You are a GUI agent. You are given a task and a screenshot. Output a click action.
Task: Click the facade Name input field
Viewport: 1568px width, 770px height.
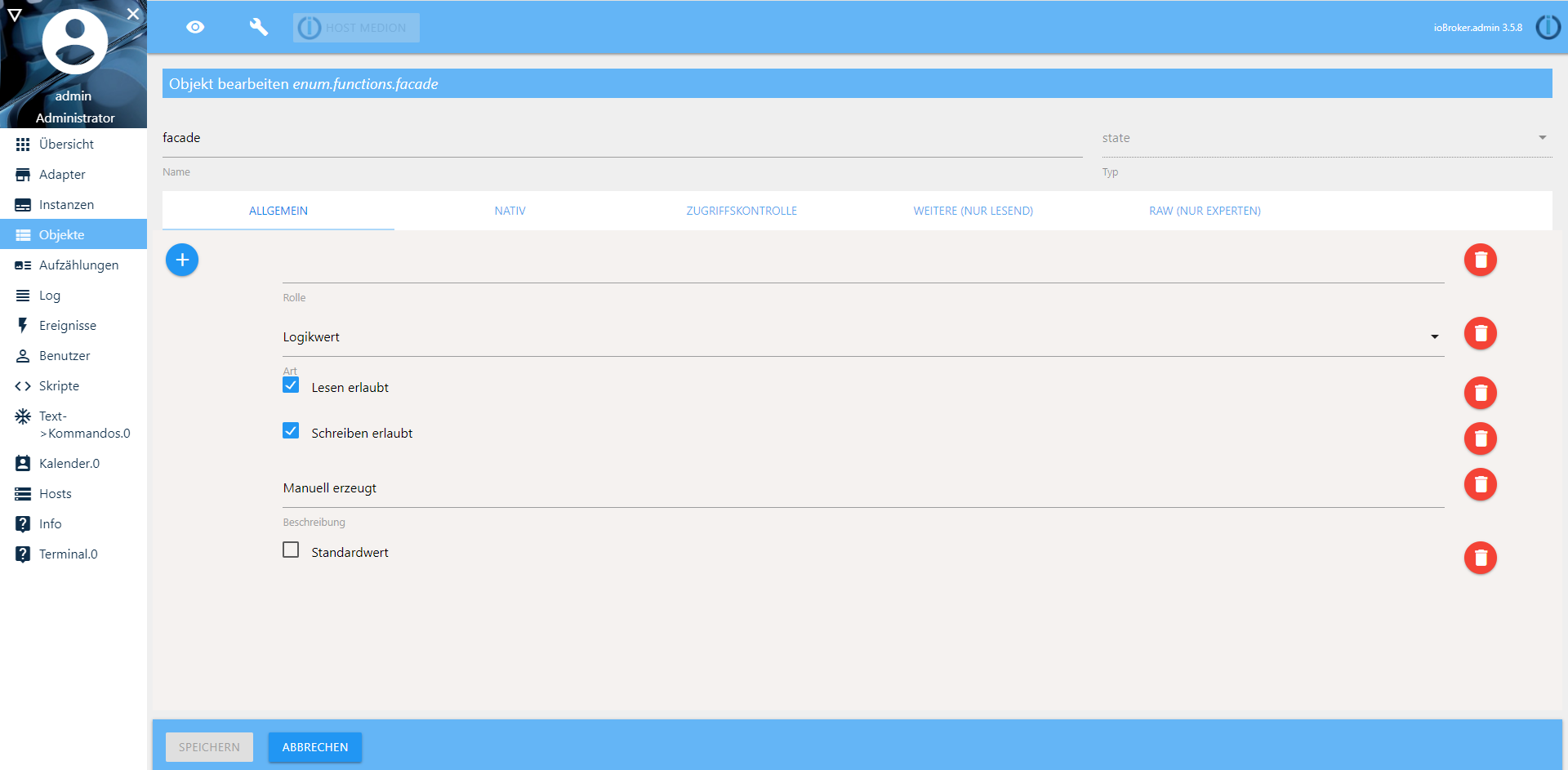pos(621,138)
